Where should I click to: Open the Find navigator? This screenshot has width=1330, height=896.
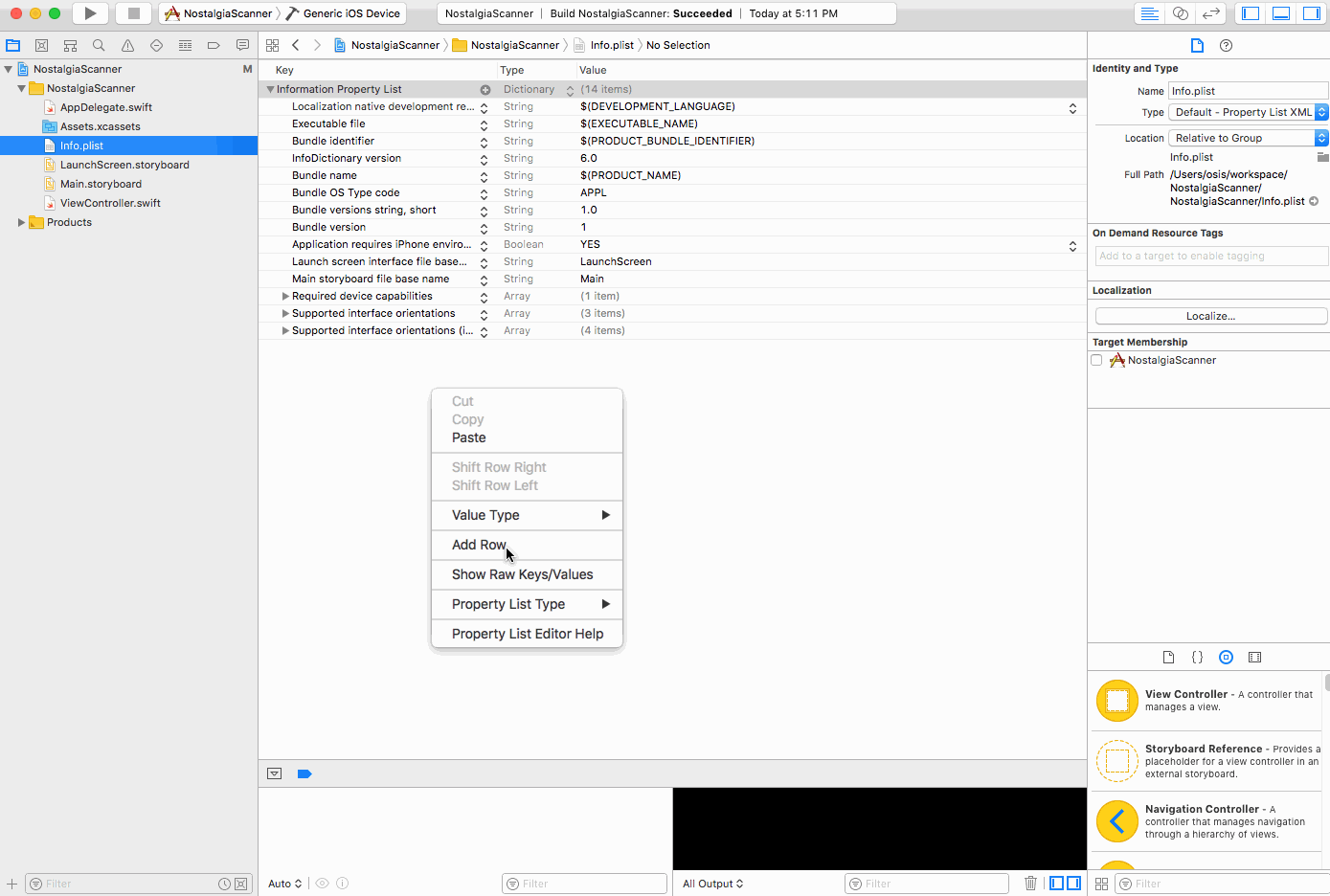click(99, 45)
